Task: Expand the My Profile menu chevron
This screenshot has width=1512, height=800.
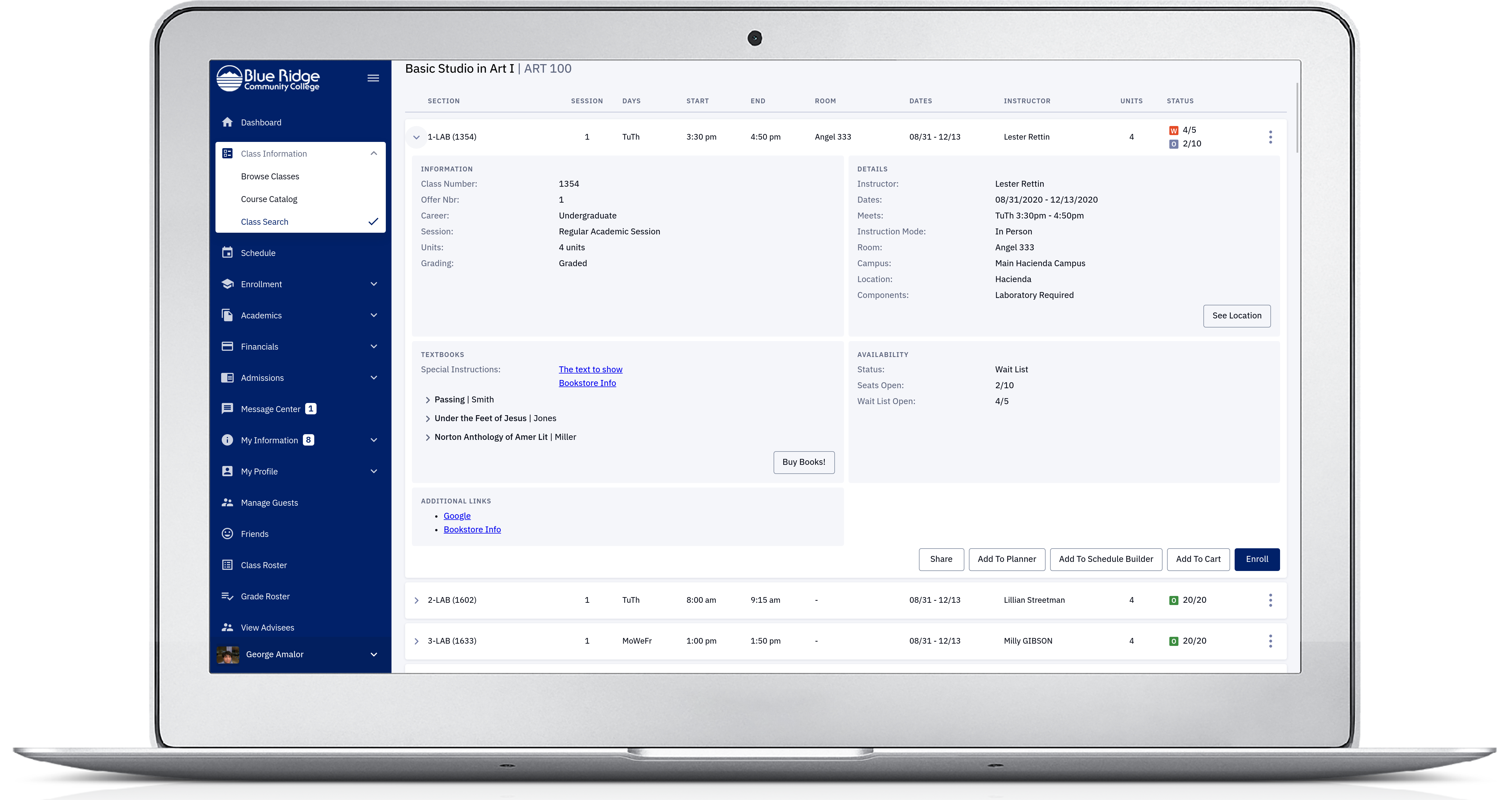Action: point(373,471)
